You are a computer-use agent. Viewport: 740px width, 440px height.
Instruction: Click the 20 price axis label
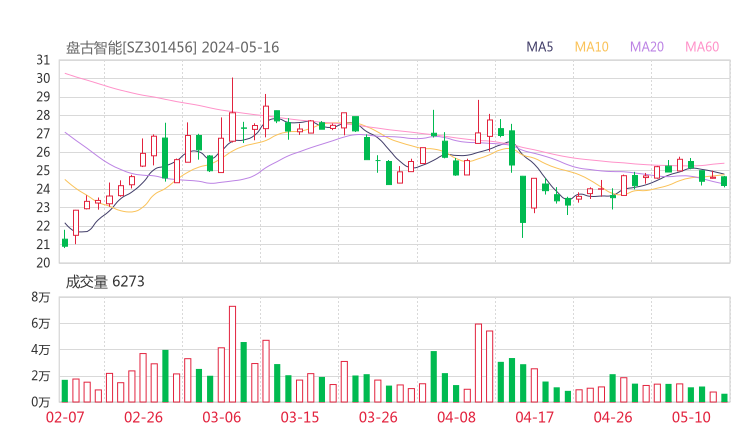click(x=43, y=263)
